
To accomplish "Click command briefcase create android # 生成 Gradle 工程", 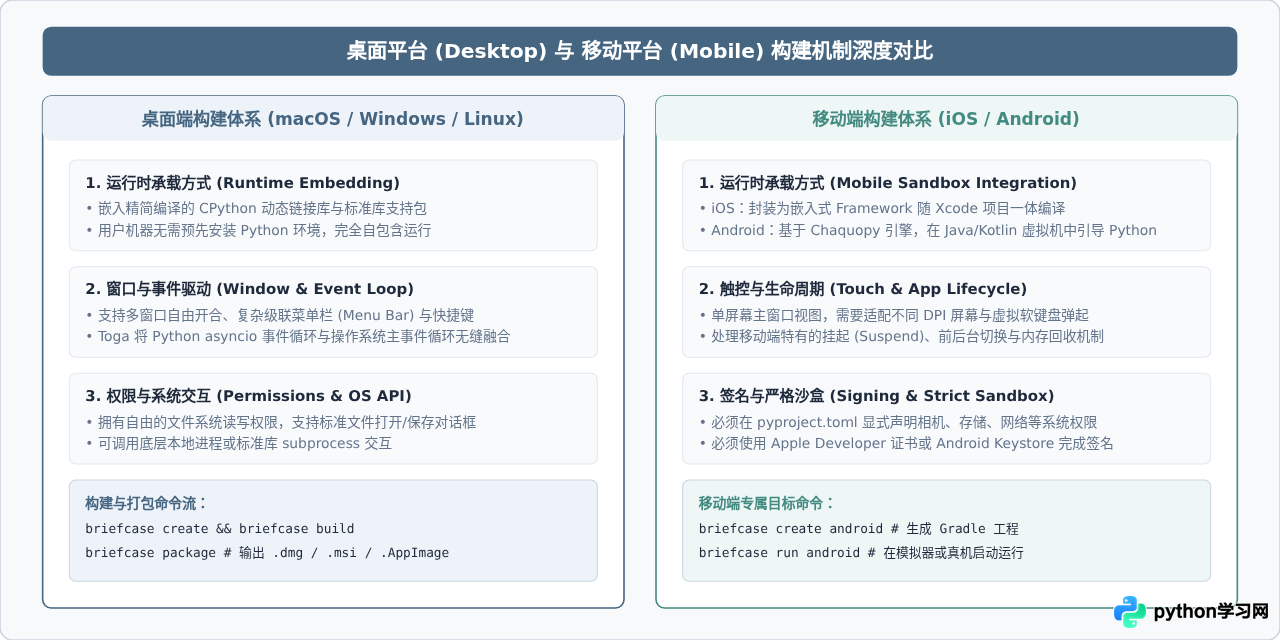I will pos(858,529).
